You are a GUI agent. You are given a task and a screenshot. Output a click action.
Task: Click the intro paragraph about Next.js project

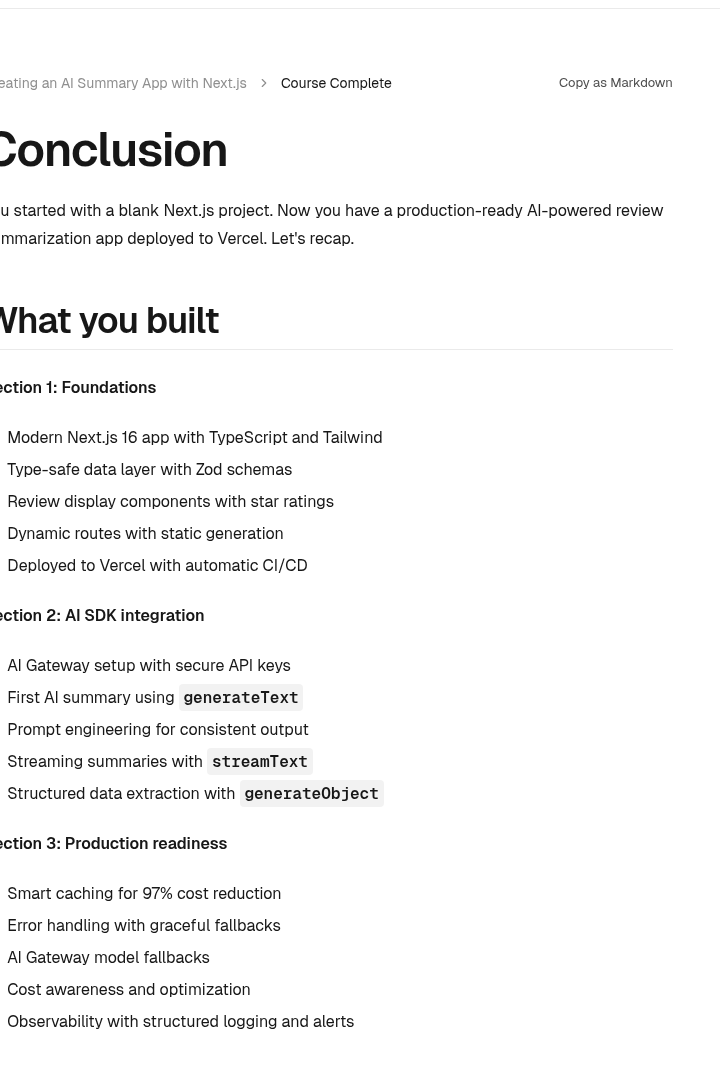click(331, 225)
